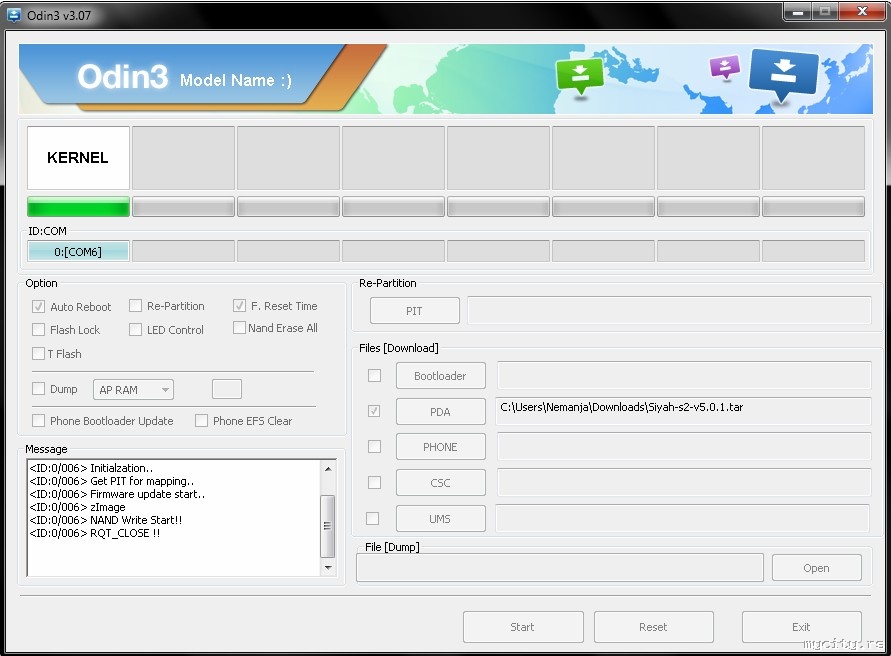Click the message log scrollbar thumb
891x656 pixels.
(327, 526)
